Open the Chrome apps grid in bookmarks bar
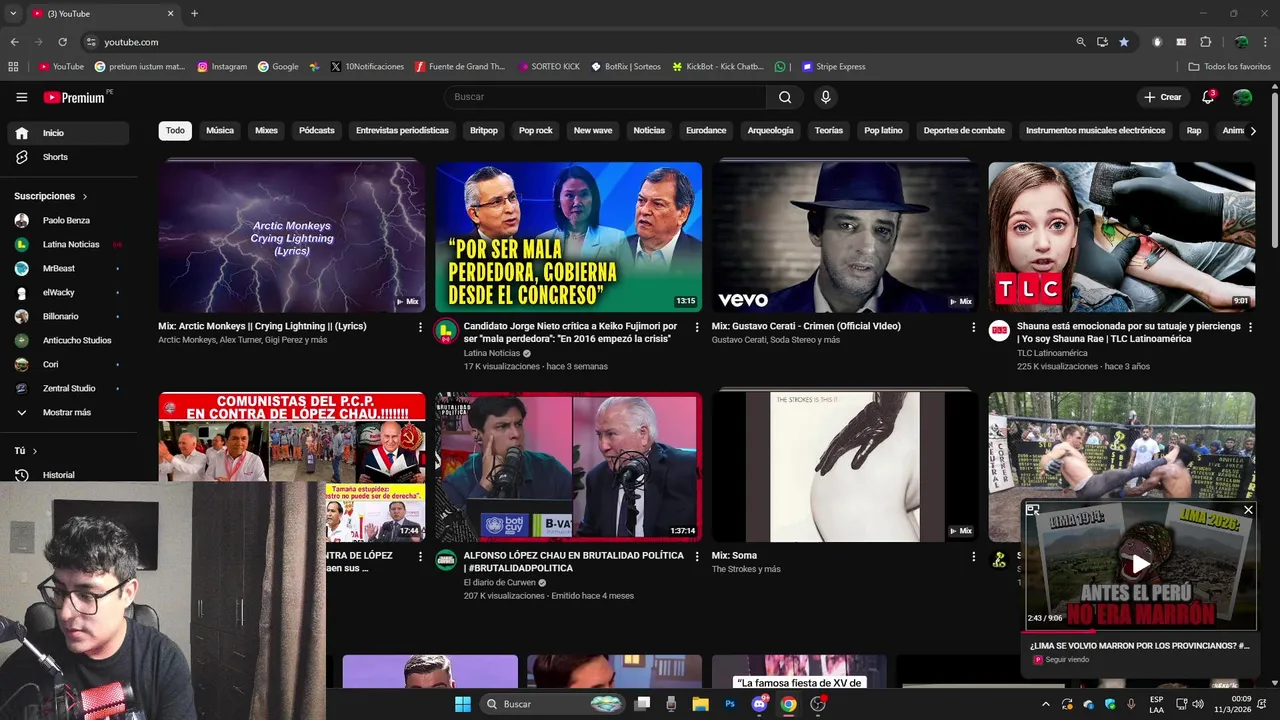This screenshot has height=720, width=1280. (13, 67)
